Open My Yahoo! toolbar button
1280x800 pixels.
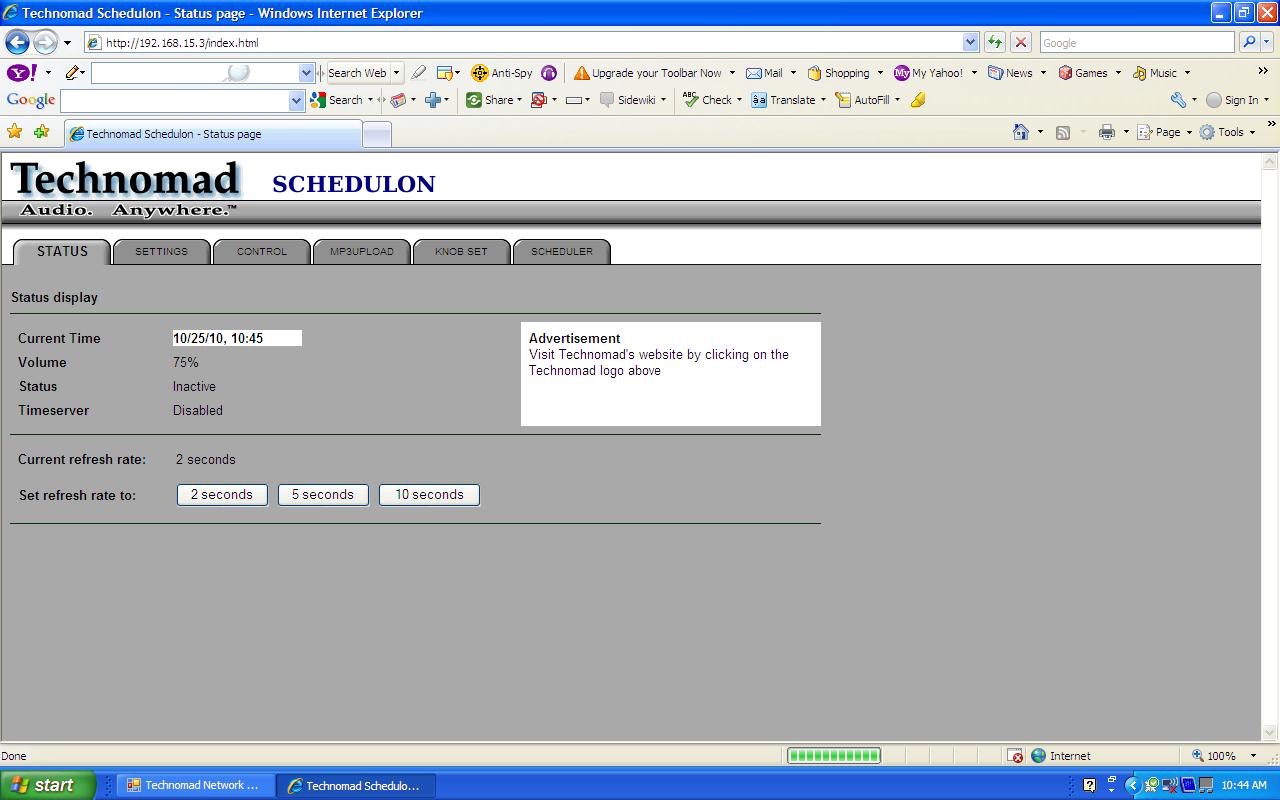click(x=929, y=73)
